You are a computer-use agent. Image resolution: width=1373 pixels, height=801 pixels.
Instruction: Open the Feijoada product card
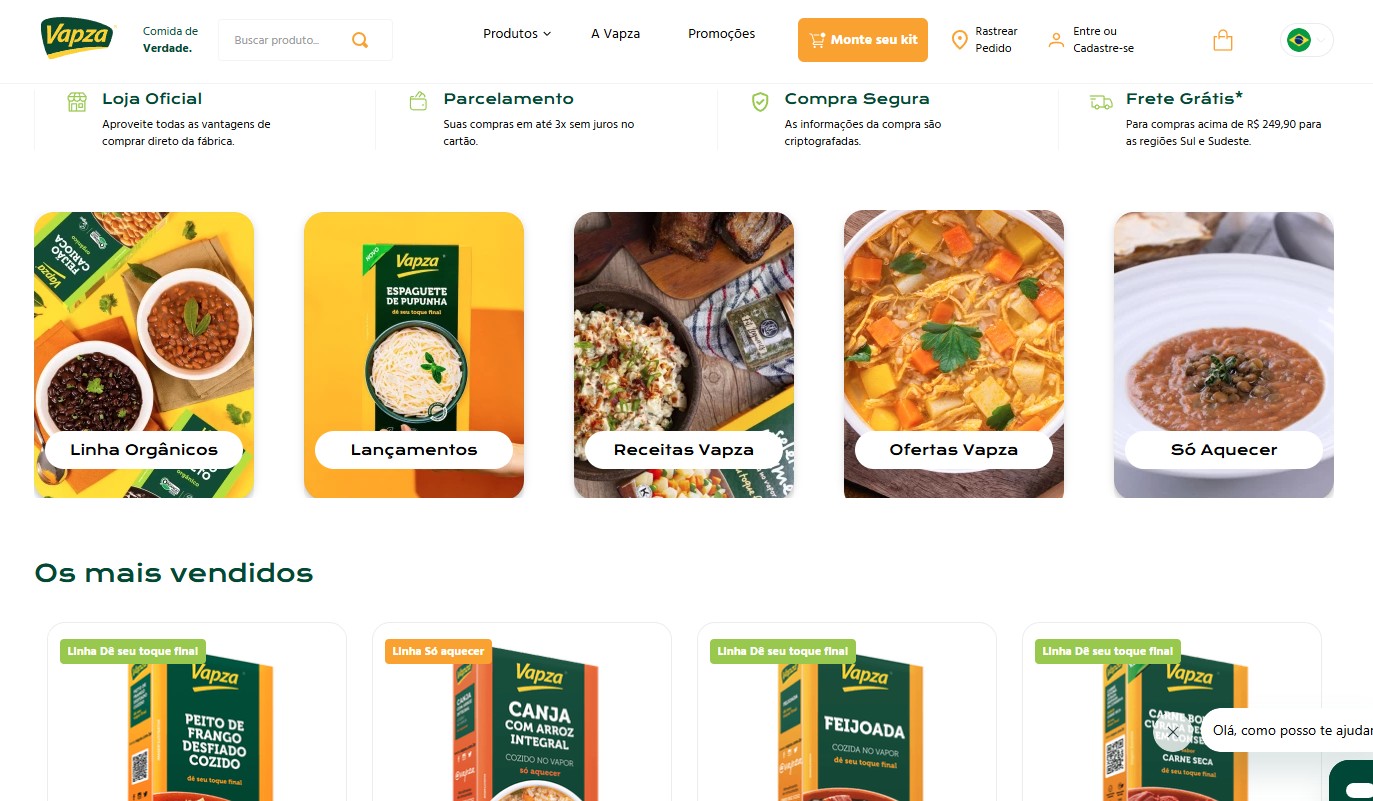tap(847, 712)
